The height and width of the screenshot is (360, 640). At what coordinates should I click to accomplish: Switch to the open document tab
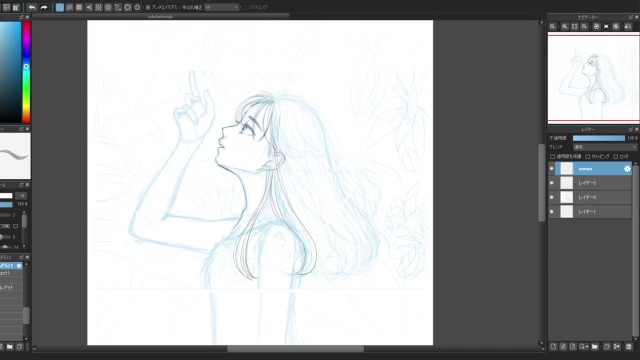point(160,17)
